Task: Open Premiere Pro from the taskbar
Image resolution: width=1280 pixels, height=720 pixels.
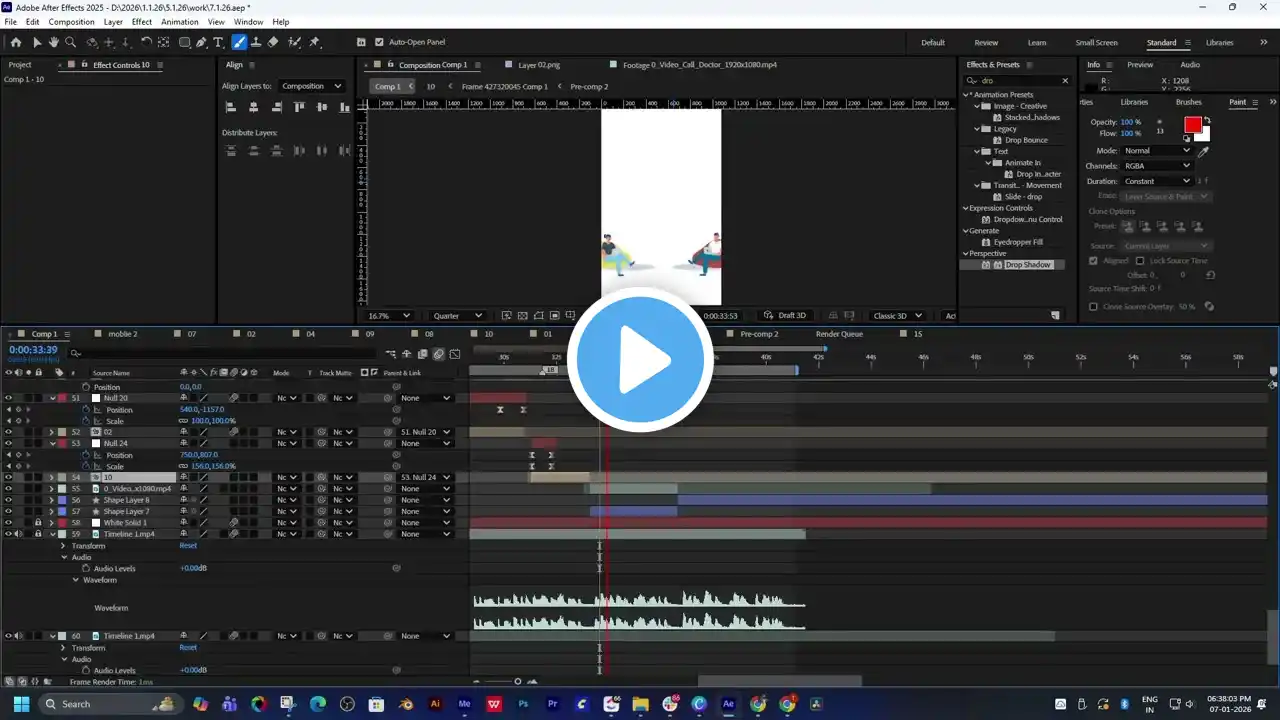Action: coord(552,704)
